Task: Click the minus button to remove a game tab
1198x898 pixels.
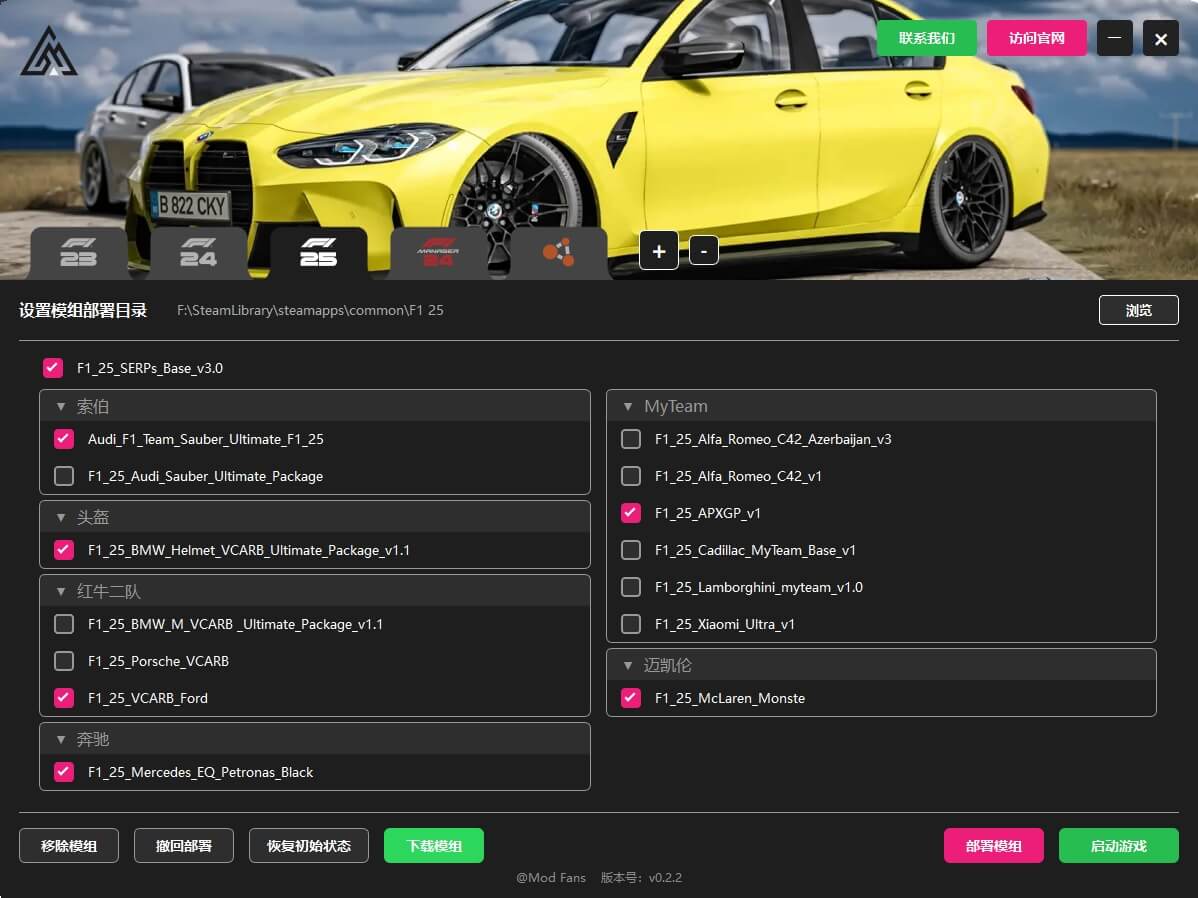Action: [x=703, y=251]
